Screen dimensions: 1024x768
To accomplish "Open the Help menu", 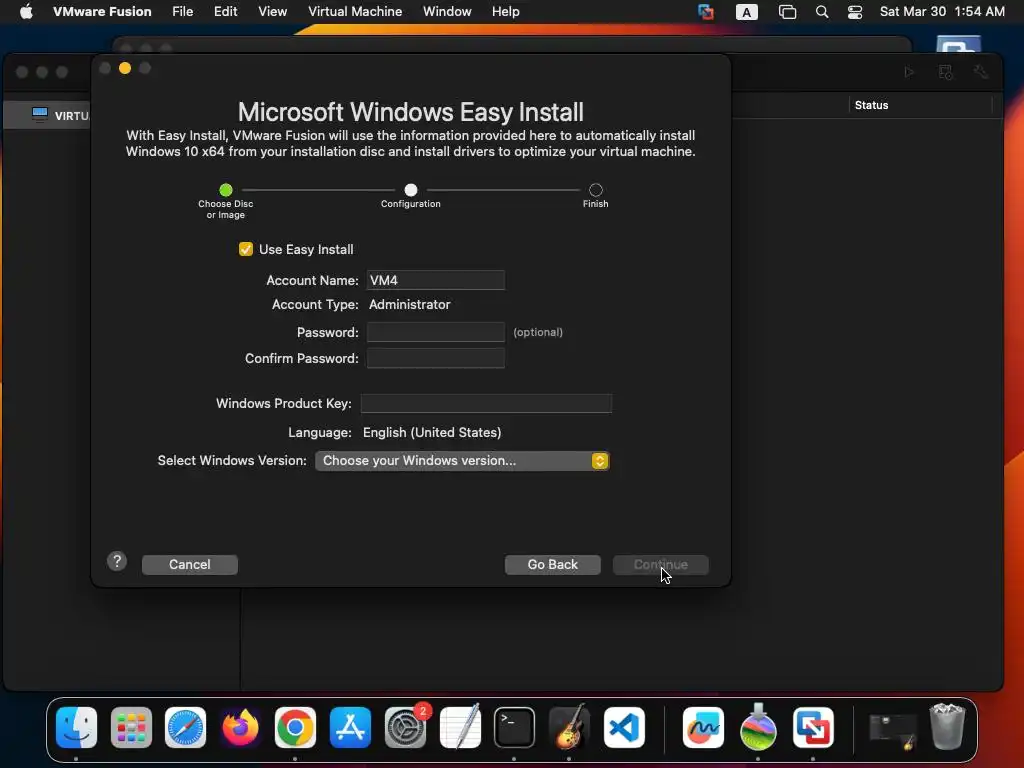I will 505,12.
